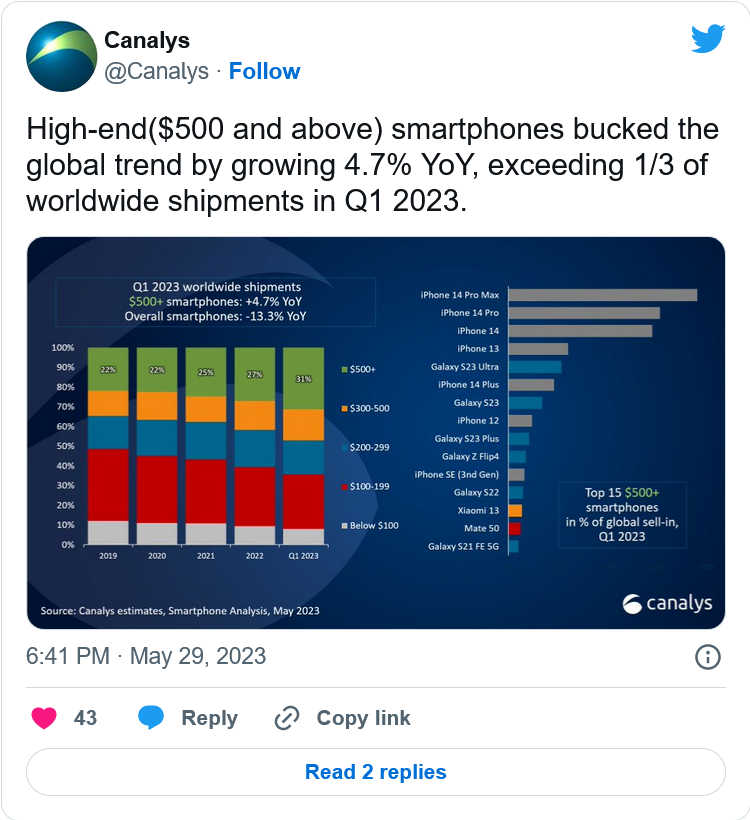Screen dimensions: 750x820
Task: Open the tweet info circle icon
Action: [708, 656]
